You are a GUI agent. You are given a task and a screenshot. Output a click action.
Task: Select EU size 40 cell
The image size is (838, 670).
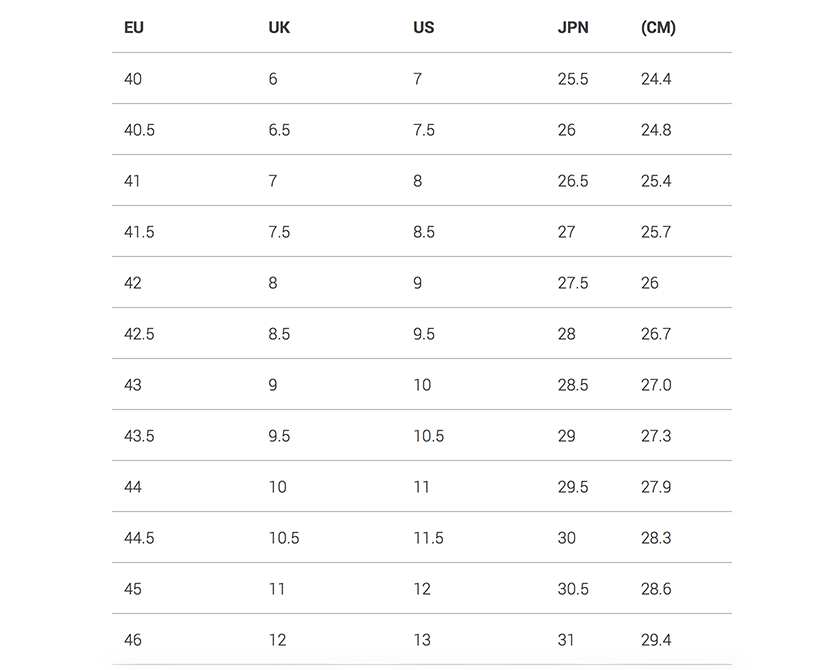click(x=133, y=79)
